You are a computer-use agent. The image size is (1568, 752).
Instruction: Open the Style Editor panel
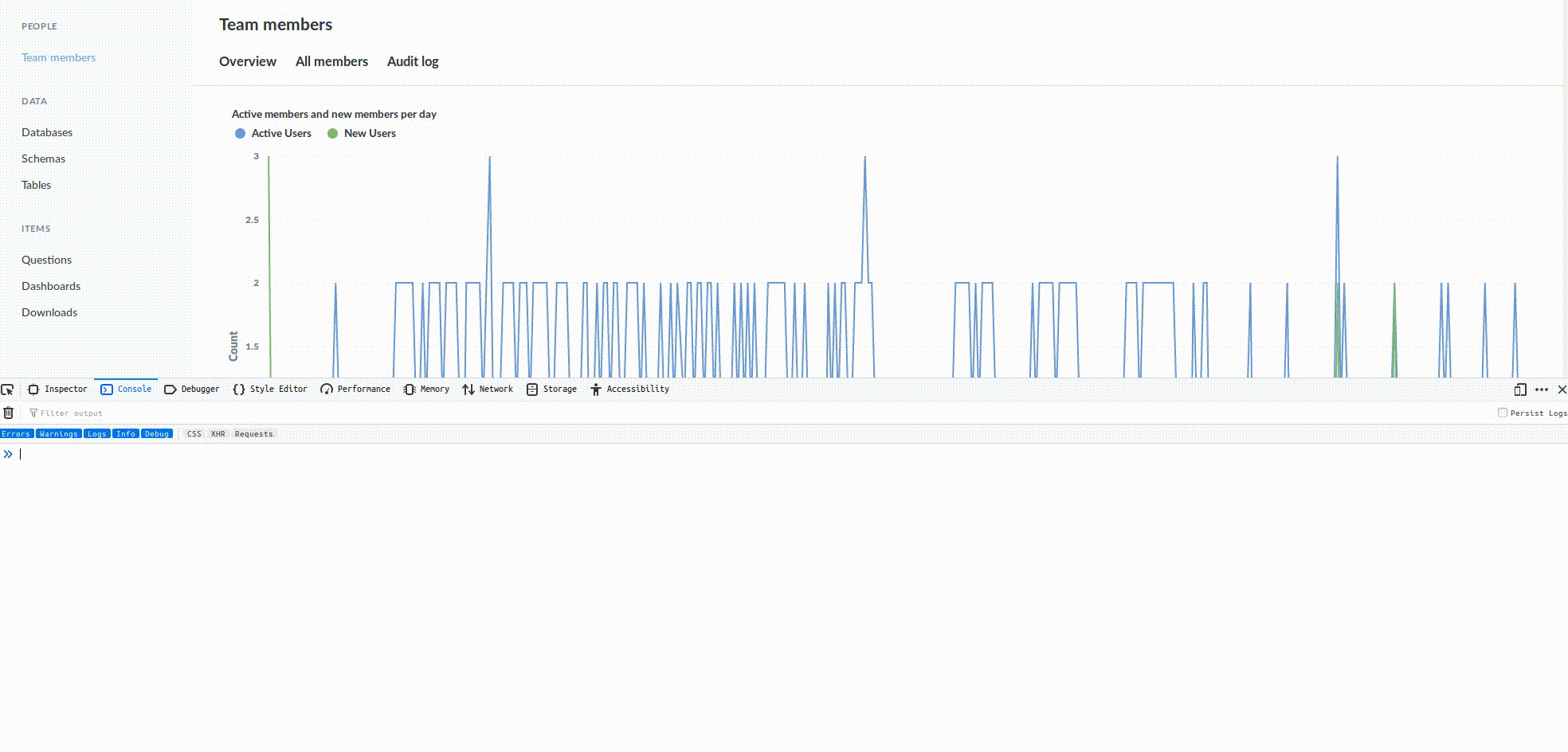pos(270,389)
